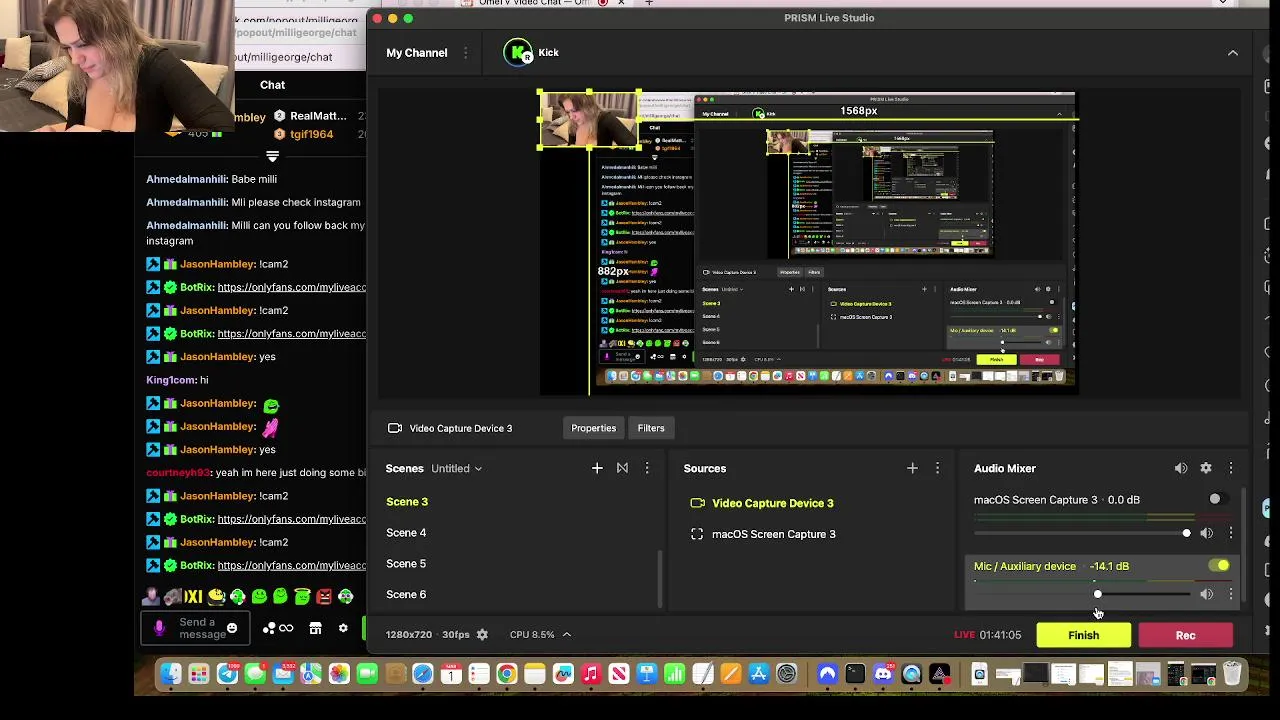The width and height of the screenshot is (1280, 720).
Task: Mute all audio via Audio Mixer speaker icon
Action: 1181,468
